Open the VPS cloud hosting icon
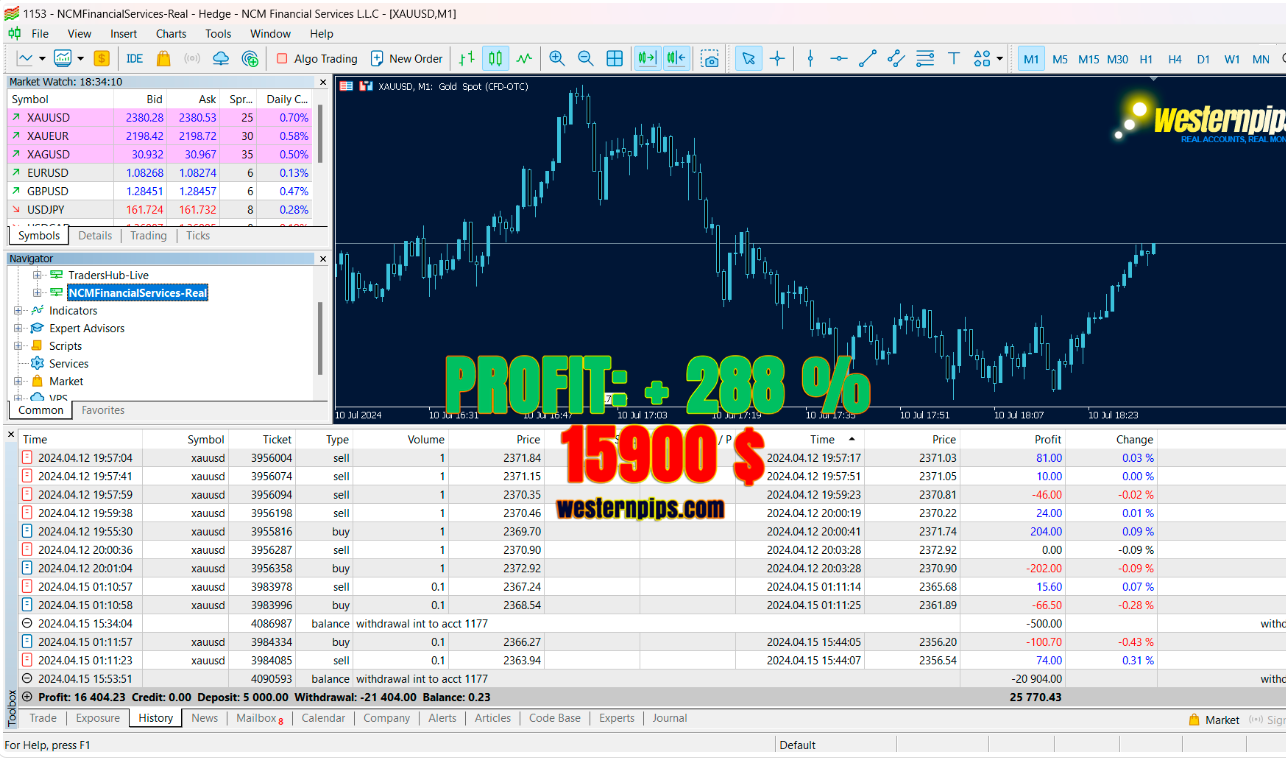Screen dimensions: 1286x760 point(221,59)
